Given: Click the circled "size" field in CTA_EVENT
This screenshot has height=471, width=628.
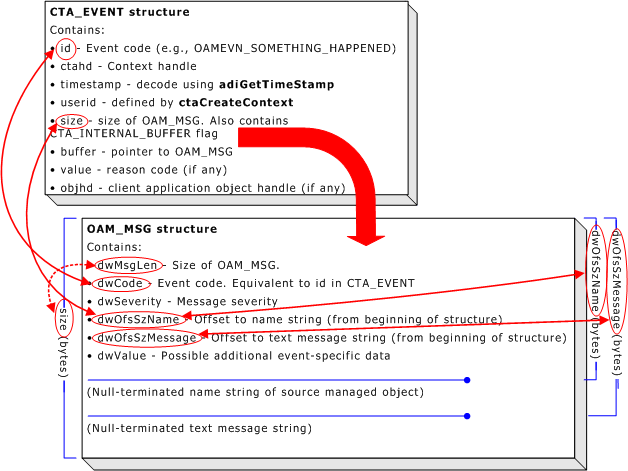Looking at the screenshot, I should (70, 121).
